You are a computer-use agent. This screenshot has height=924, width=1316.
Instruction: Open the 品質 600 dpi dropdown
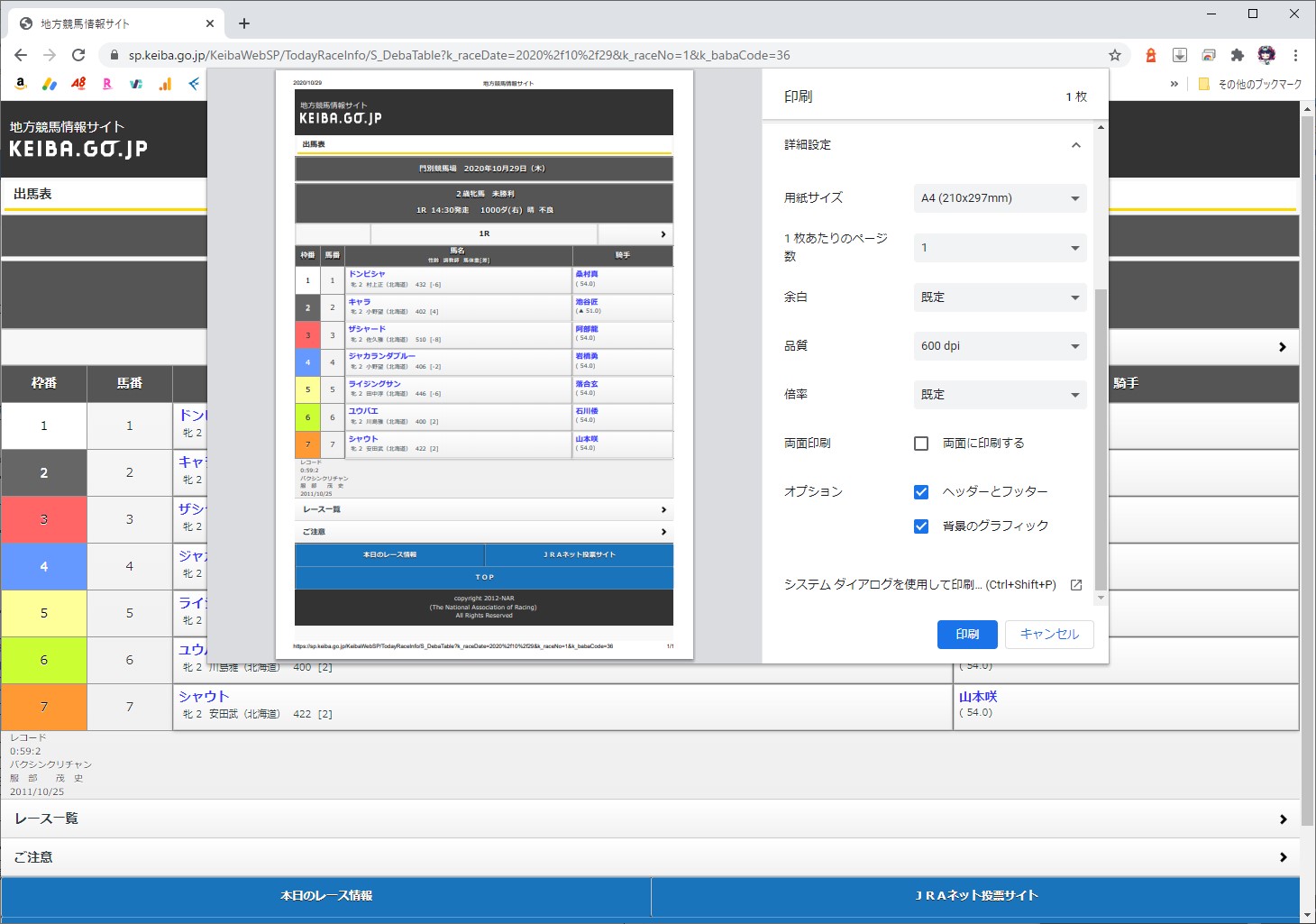1001,346
